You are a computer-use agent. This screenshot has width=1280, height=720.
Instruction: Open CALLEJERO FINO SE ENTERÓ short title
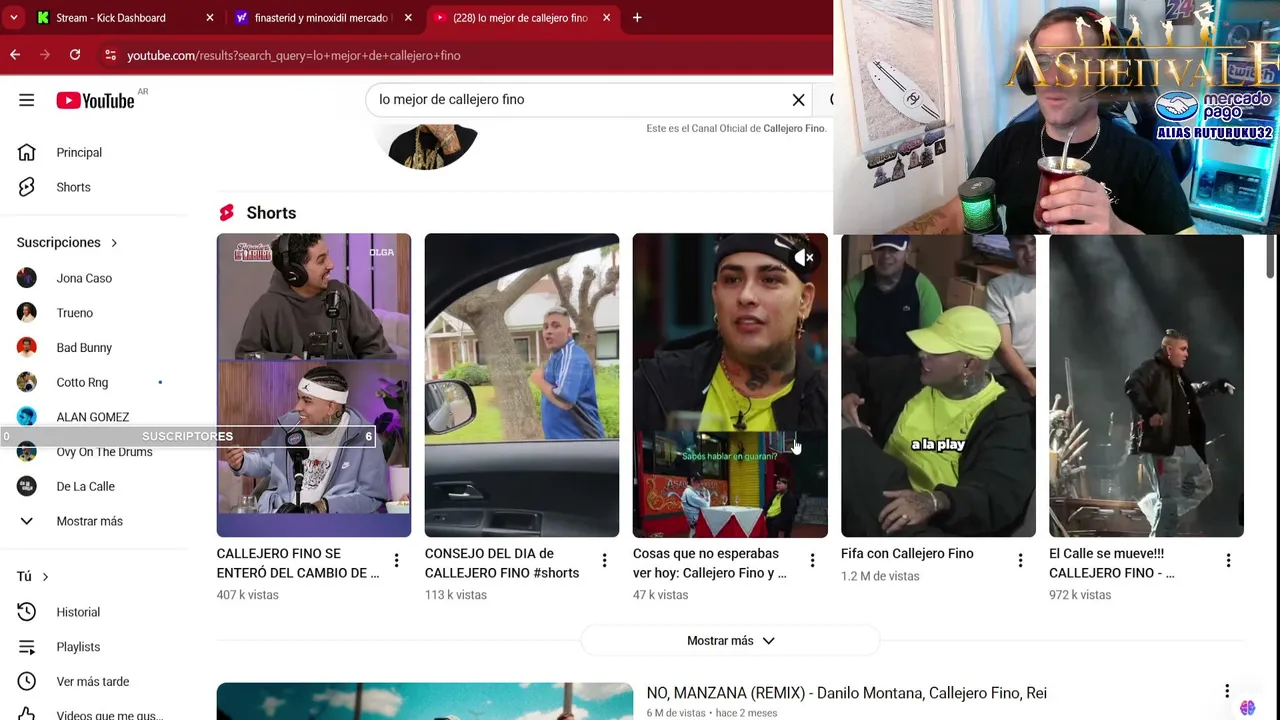pyautogui.click(x=298, y=563)
